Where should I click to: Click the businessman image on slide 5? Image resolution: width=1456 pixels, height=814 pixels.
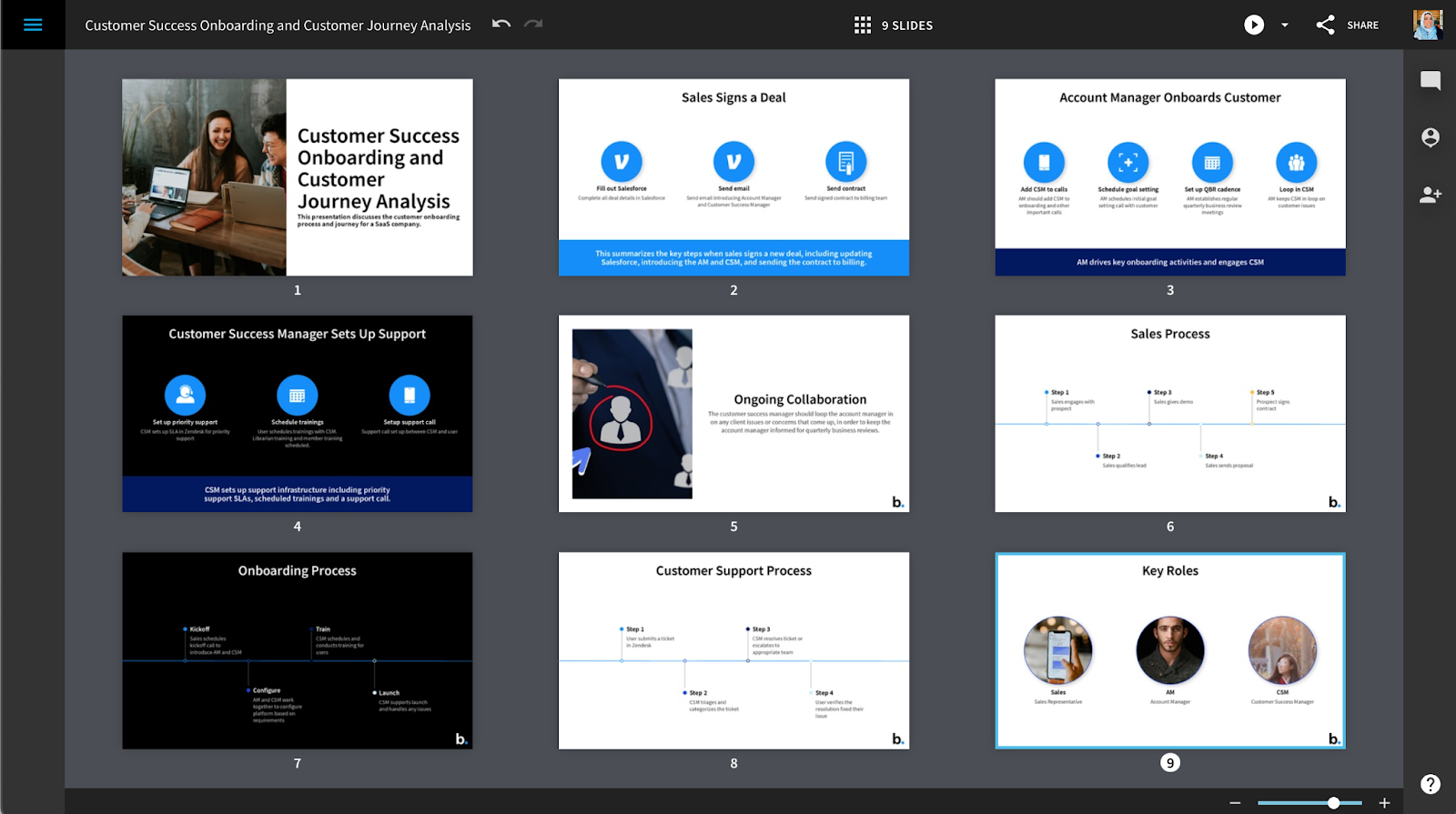click(632, 414)
